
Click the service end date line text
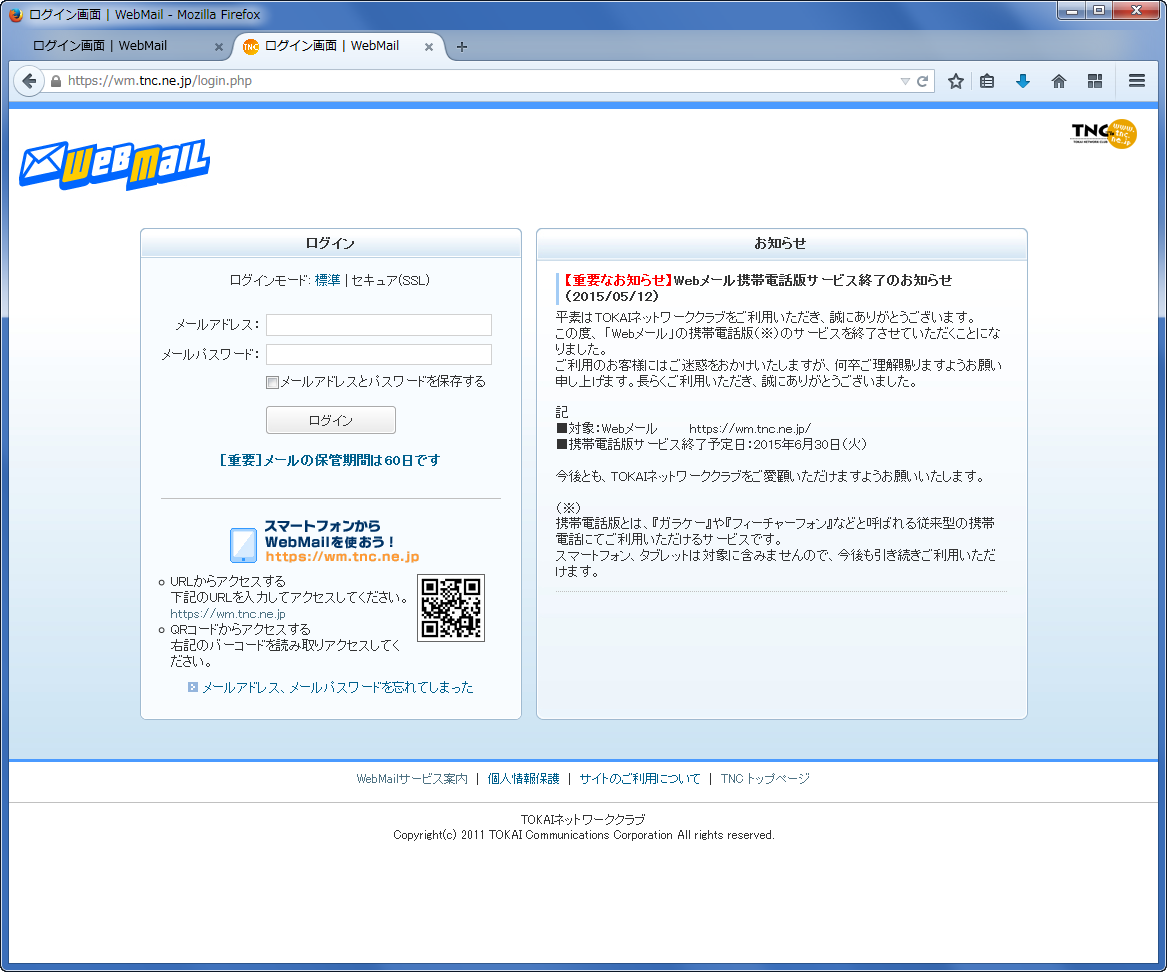click(712, 444)
